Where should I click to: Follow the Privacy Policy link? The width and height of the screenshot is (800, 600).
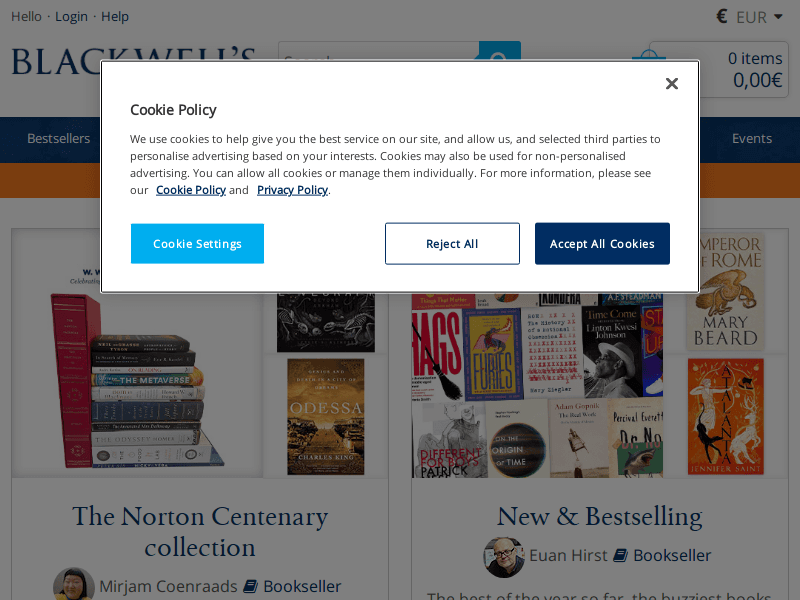(x=292, y=190)
